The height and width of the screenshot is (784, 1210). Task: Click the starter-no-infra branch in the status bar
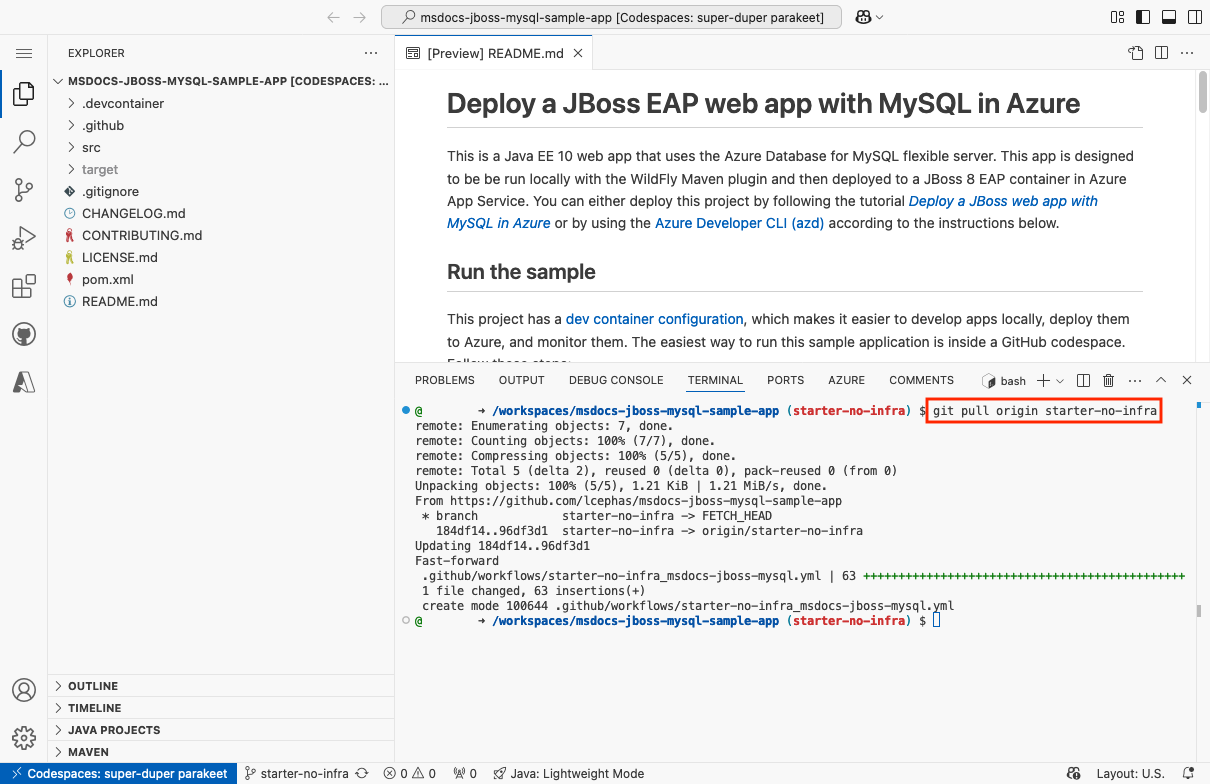click(x=296, y=773)
